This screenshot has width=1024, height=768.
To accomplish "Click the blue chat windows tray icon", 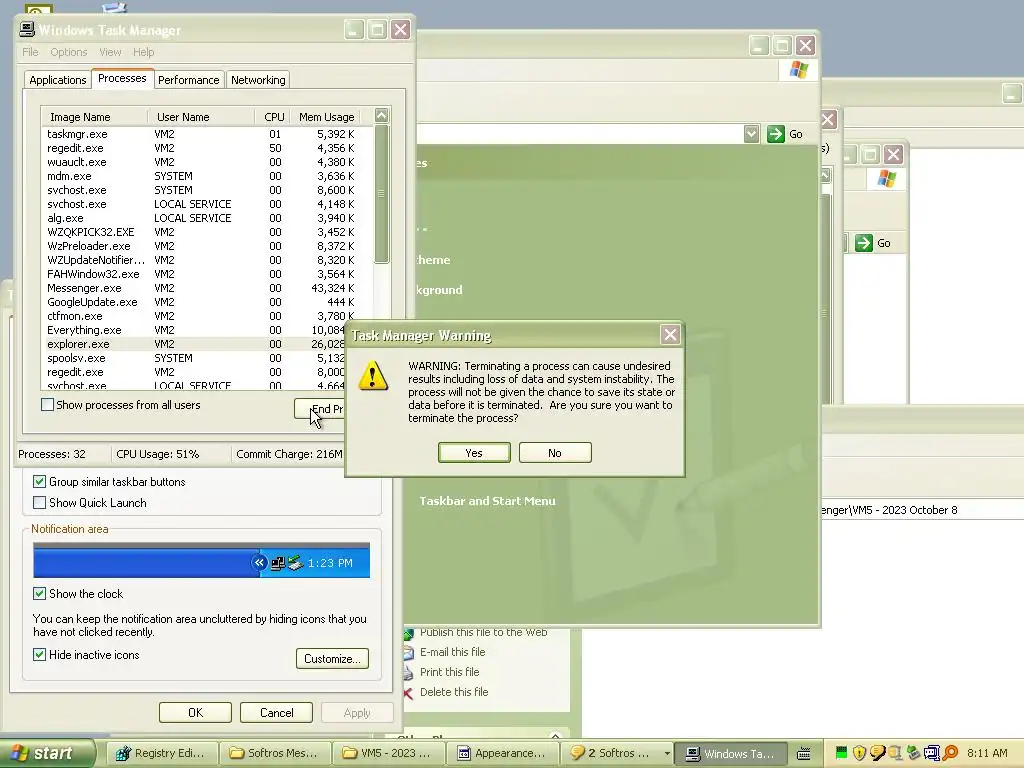I will (931, 753).
